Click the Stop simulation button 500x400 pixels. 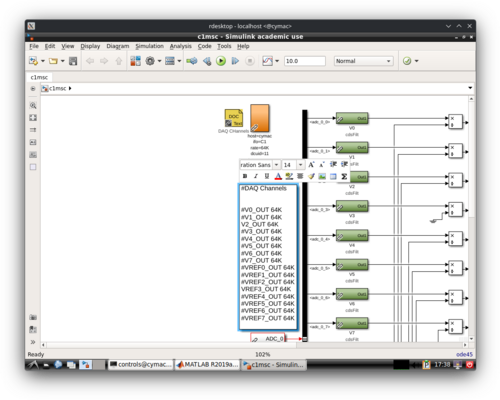[250, 61]
